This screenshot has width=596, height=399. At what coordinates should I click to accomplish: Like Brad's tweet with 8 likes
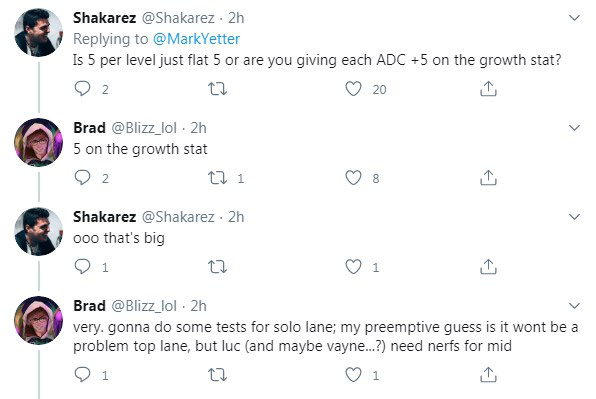[x=353, y=178]
